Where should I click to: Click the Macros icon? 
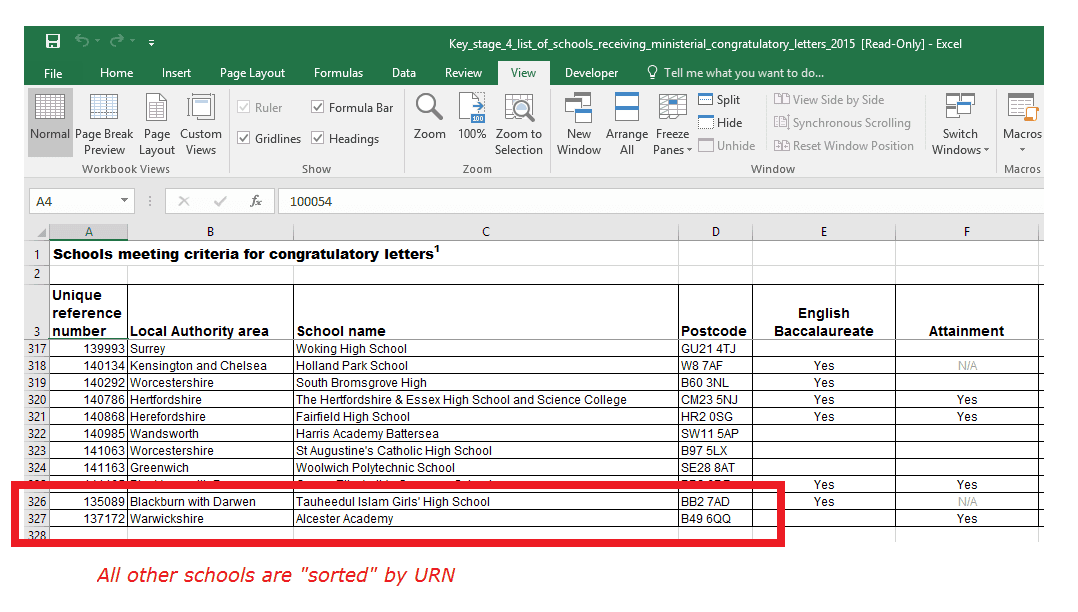tap(1022, 108)
